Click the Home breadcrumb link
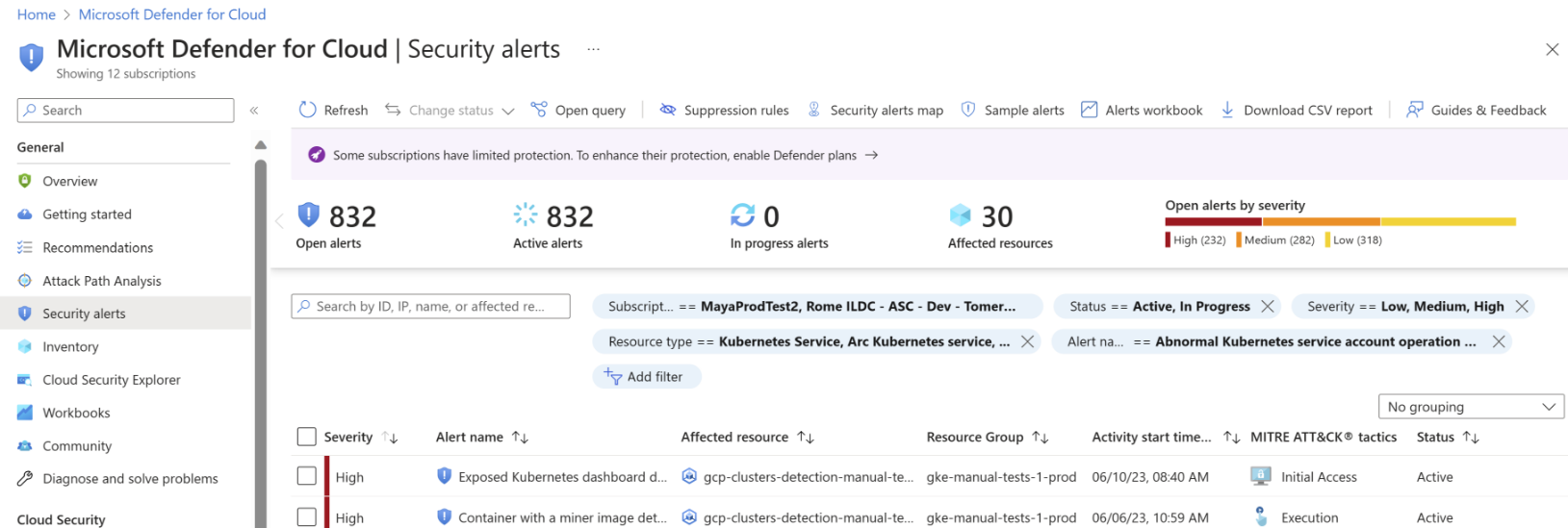Viewport: 1568px width, 528px height. pyautogui.click(x=37, y=14)
